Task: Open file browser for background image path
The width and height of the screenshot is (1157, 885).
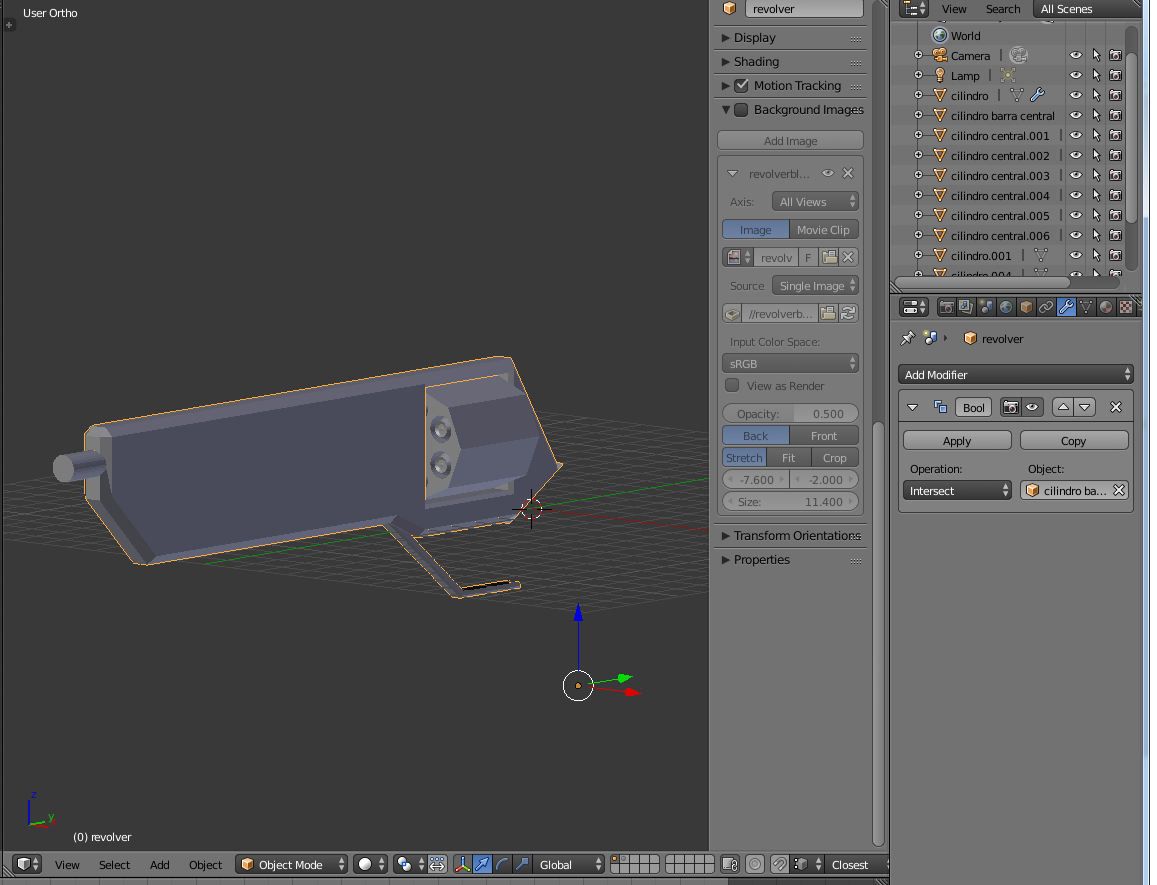Action: tap(828, 314)
